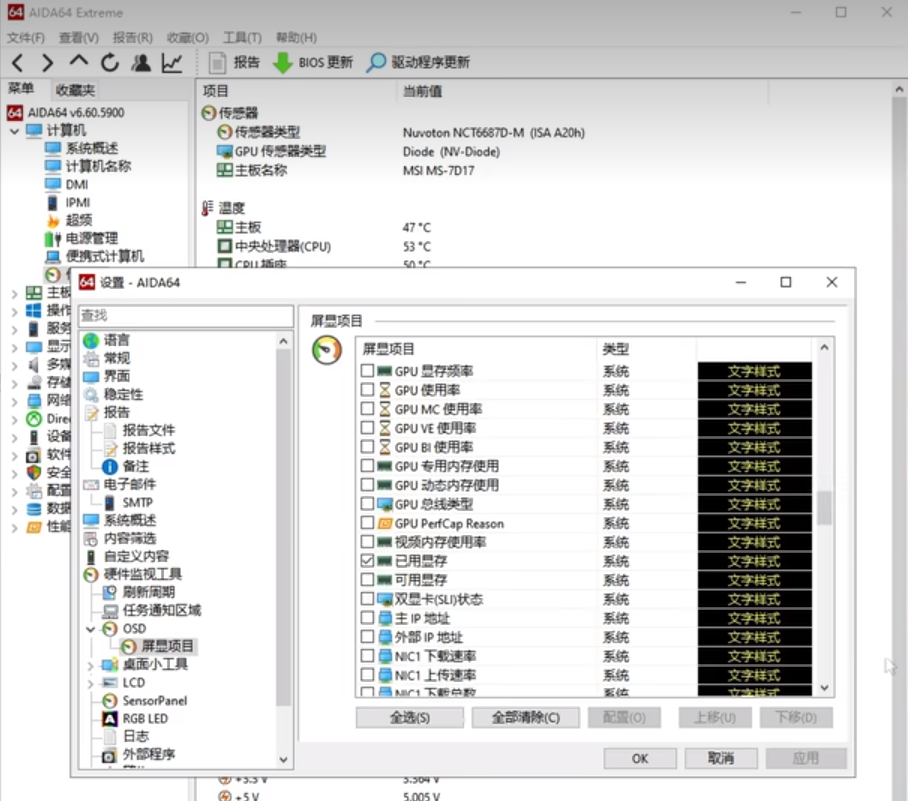Click the 全选(S) button
The width and height of the screenshot is (908, 801).
tap(409, 718)
